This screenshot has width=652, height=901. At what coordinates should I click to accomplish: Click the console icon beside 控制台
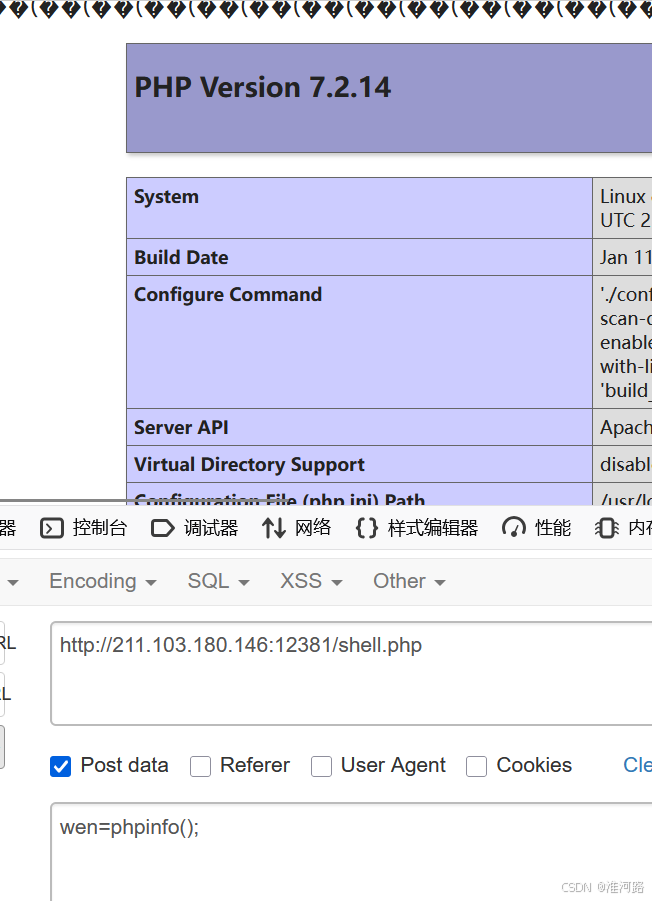click(x=52, y=528)
